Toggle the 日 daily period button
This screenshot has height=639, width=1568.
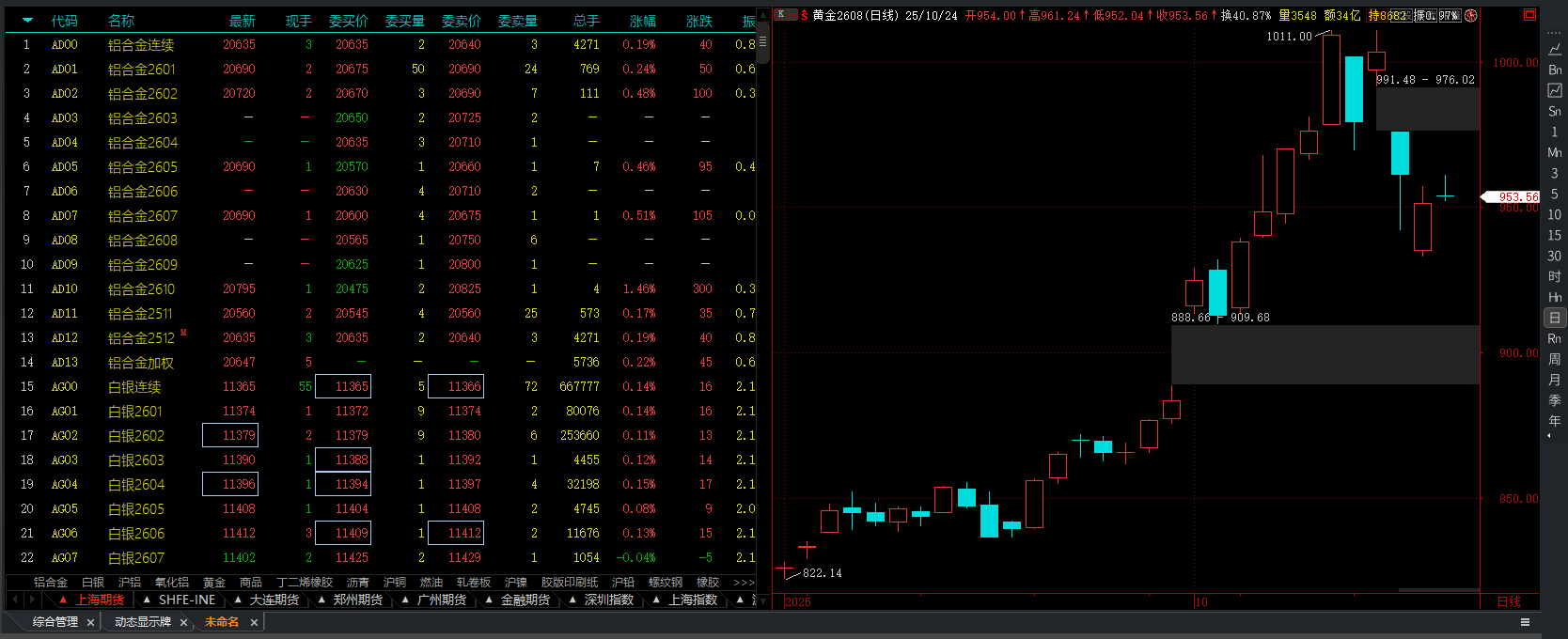coord(1555,318)
